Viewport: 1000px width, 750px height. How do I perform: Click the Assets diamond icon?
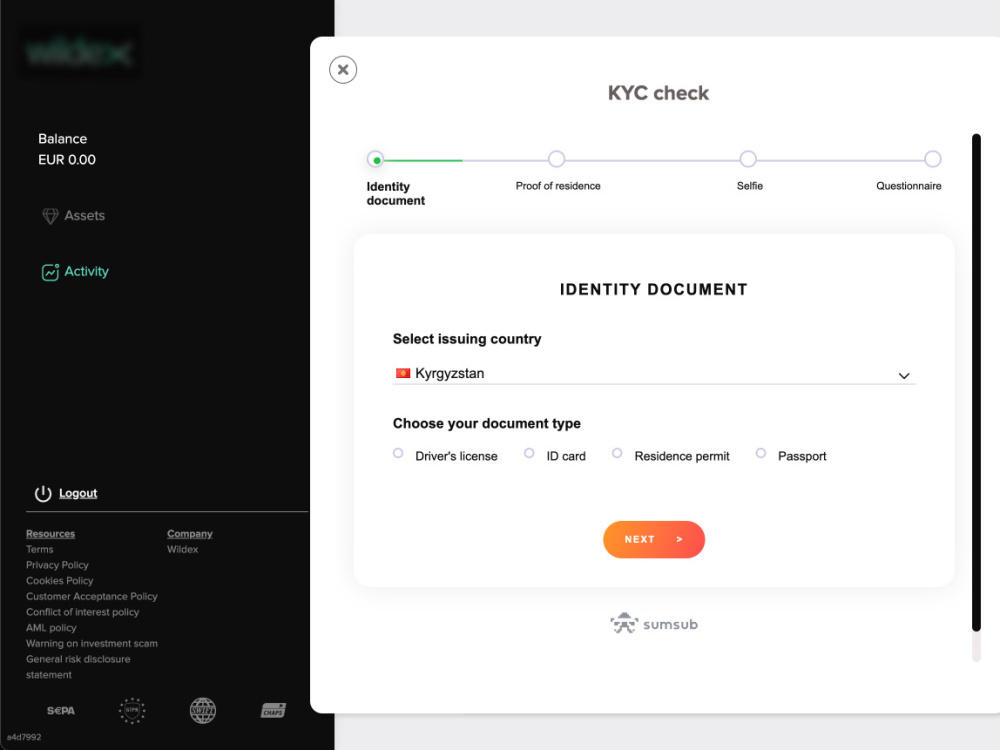(50, 216)
